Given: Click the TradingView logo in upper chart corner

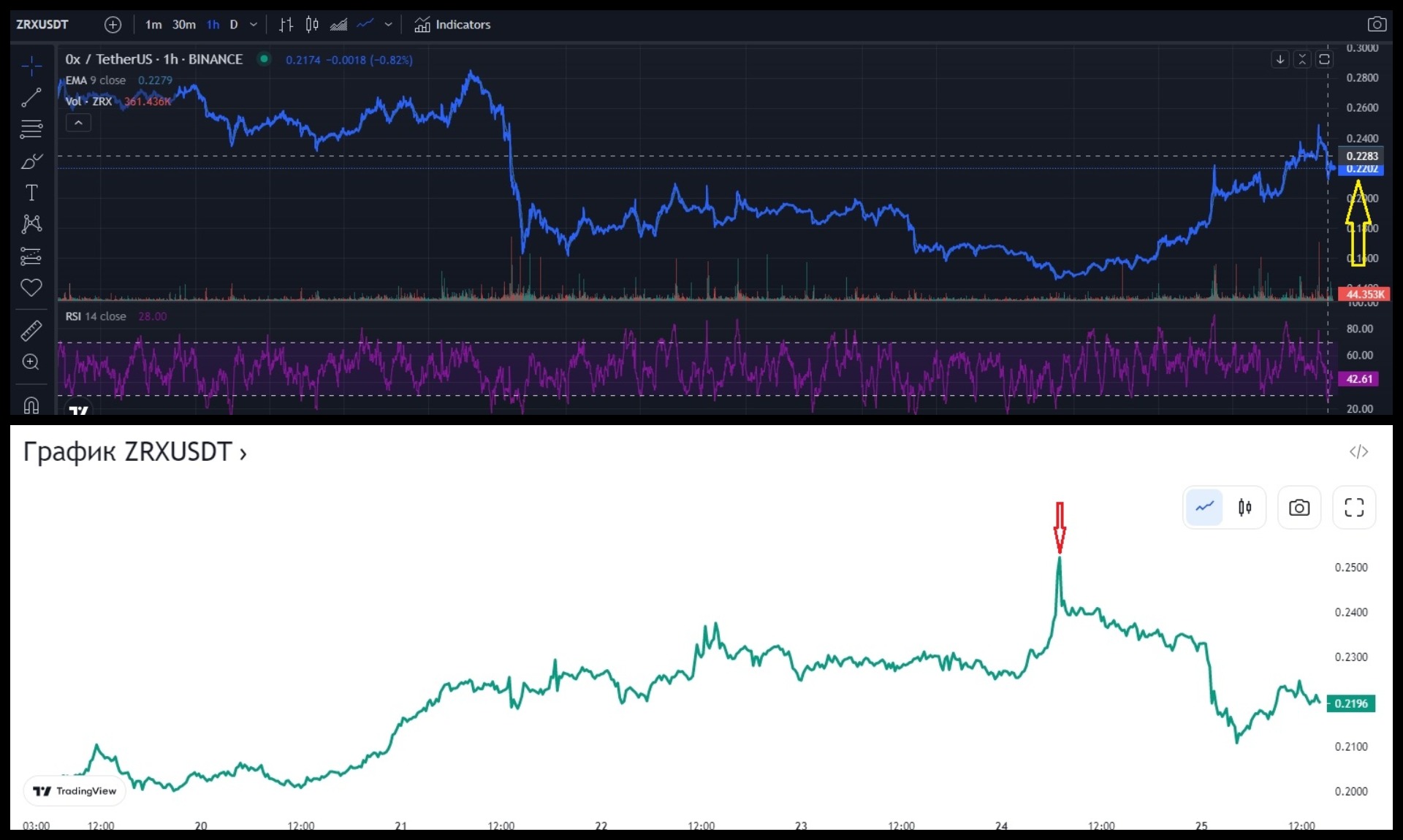Looking at the screenshot, I should [78, 410].
